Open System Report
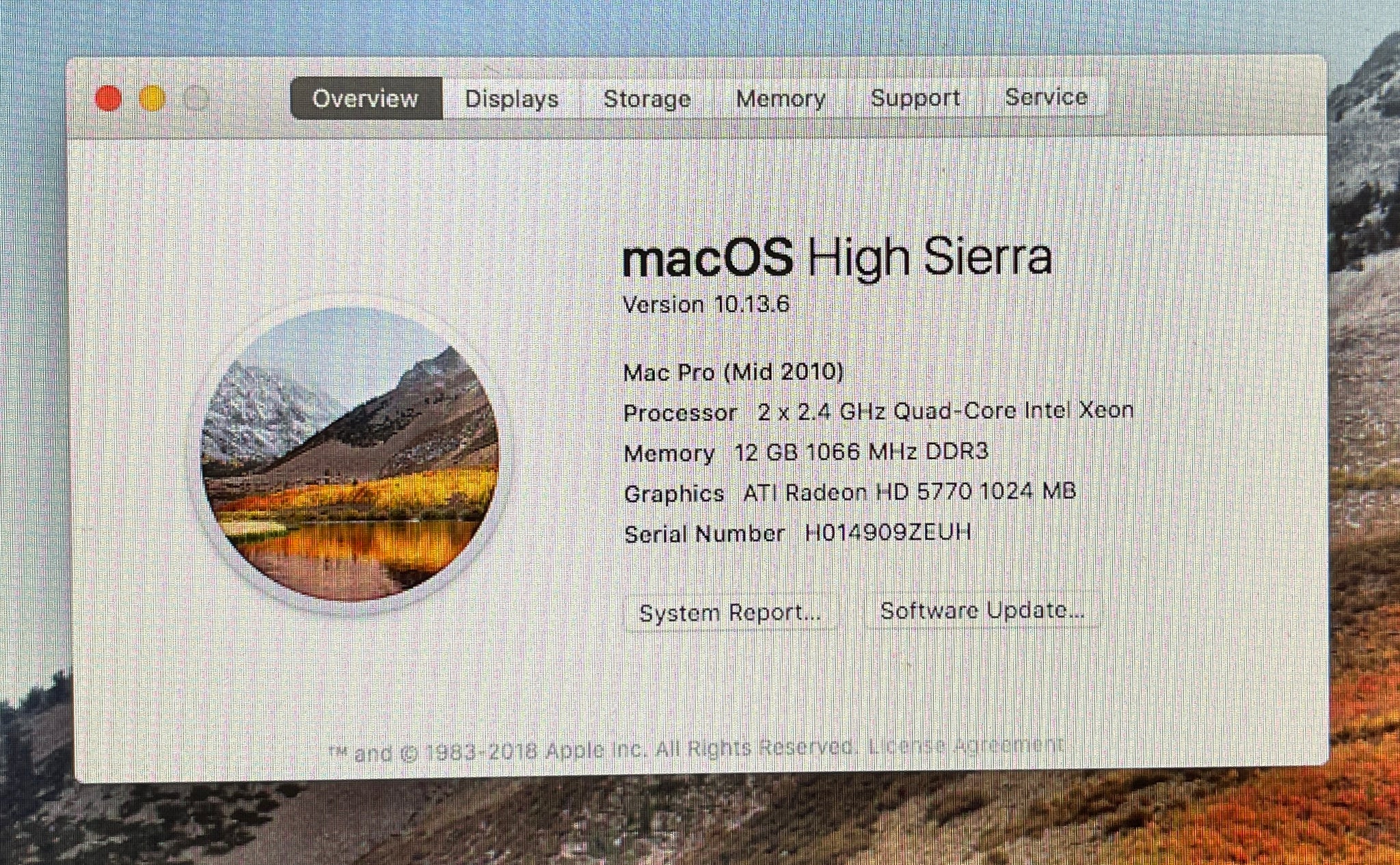Viewport: 1400px width, 865px height. (x=730, y=612)
